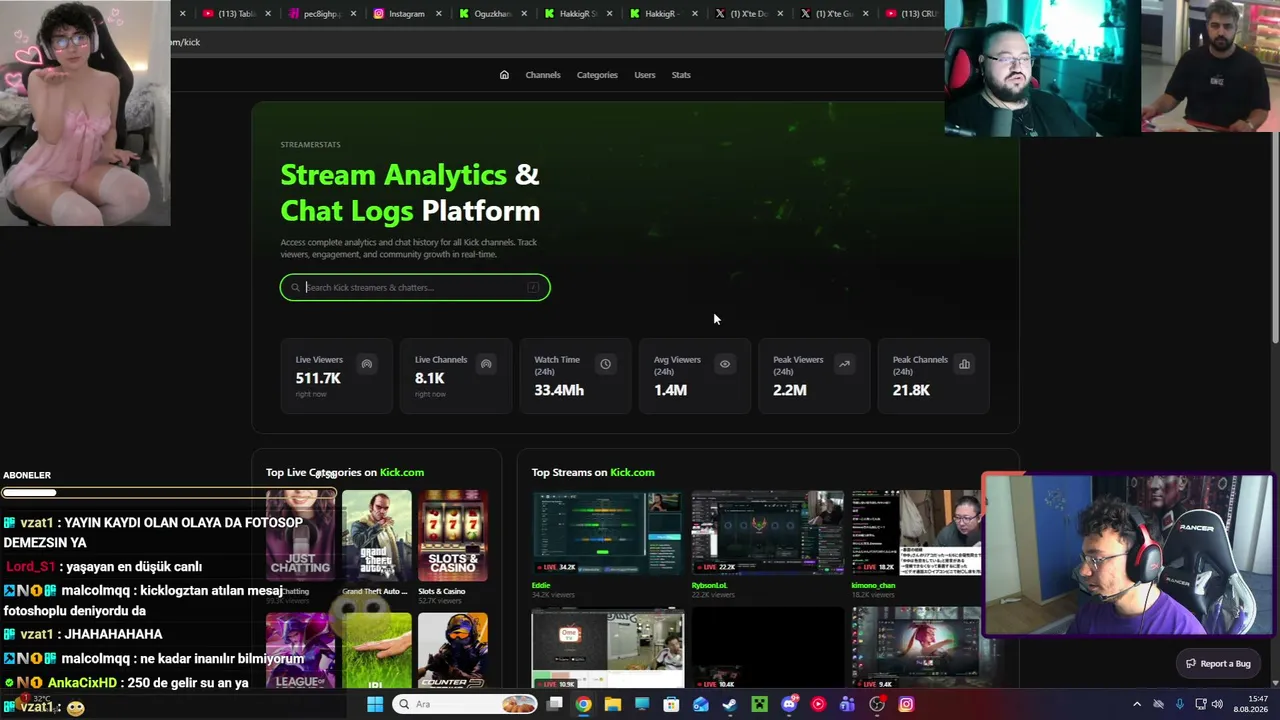Viewport: 1280px width, 720px height.
Task: Open Kick.com link in Top Streams heading
Action: tap(632, 472)
